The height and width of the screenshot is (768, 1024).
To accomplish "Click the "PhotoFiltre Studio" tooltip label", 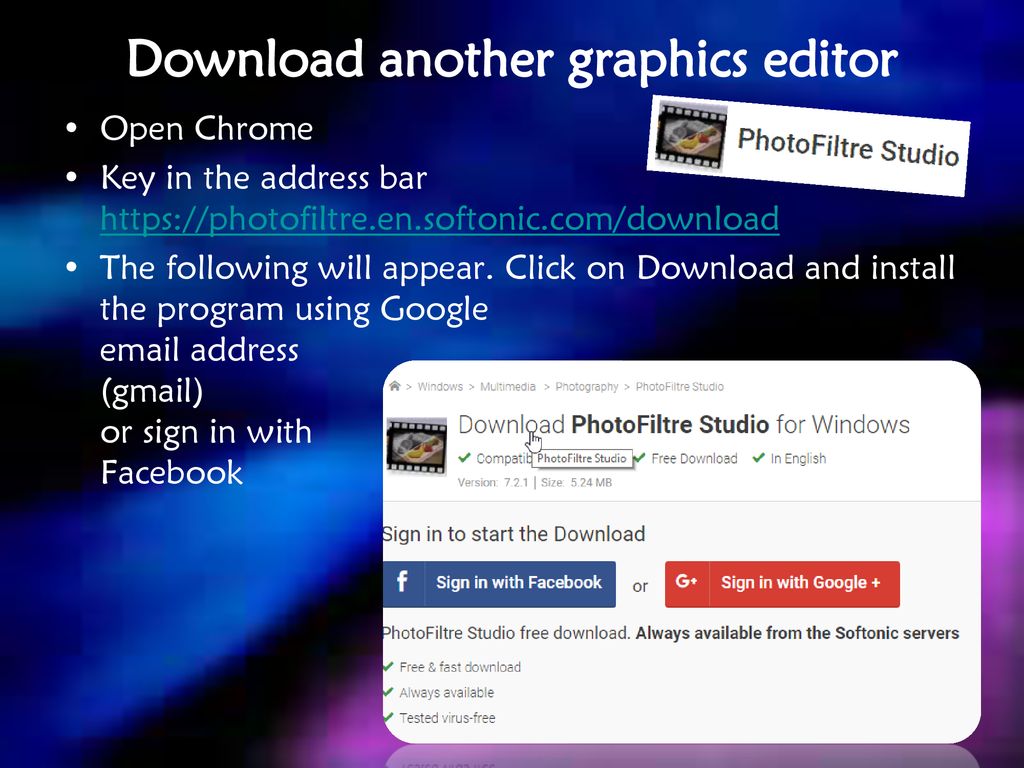I will point(582,458).
